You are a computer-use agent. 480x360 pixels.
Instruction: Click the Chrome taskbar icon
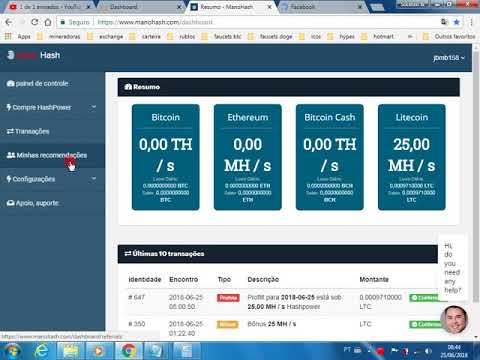coord(128,351)
